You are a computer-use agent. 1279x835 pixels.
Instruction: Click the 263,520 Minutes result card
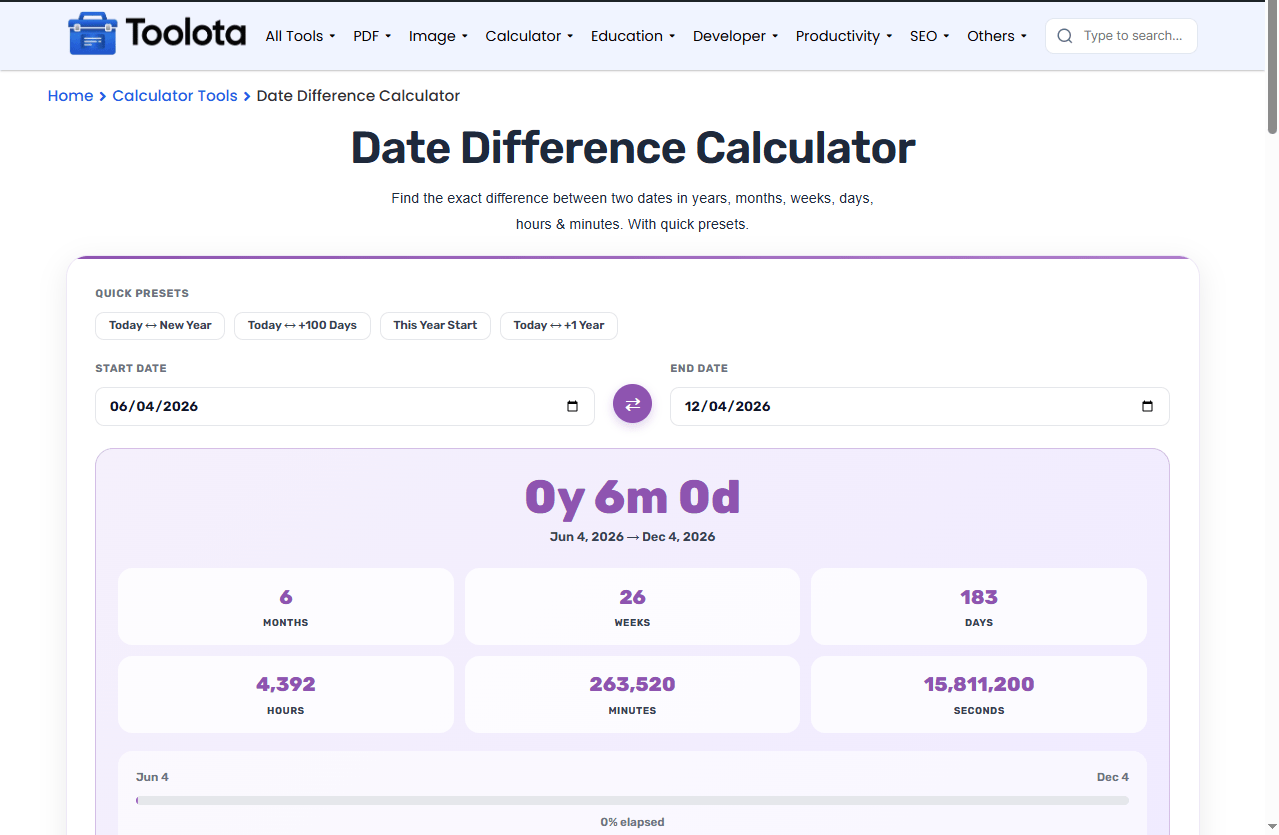[632, 695]
